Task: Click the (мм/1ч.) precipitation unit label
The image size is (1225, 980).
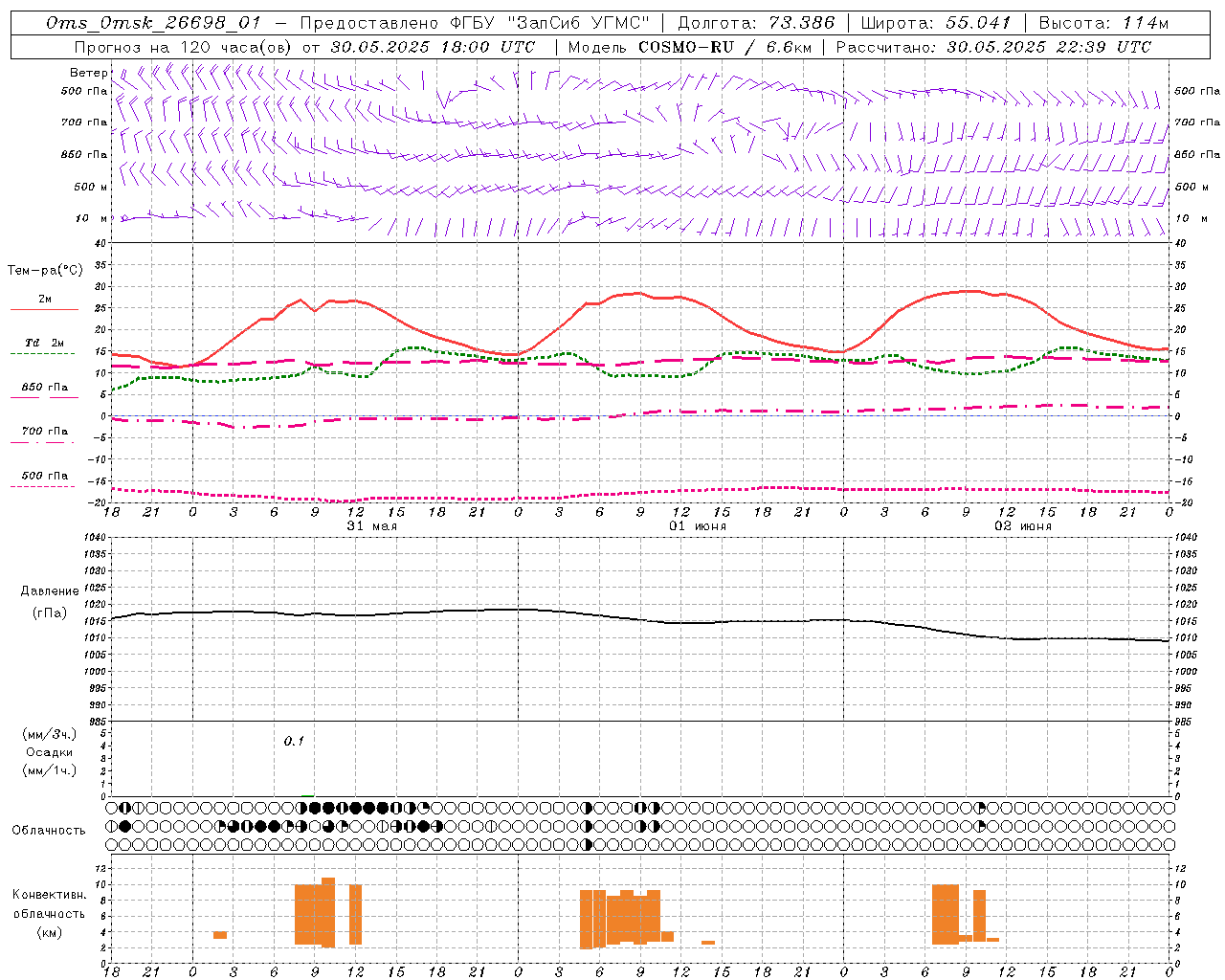Action: tap(50, 770)
